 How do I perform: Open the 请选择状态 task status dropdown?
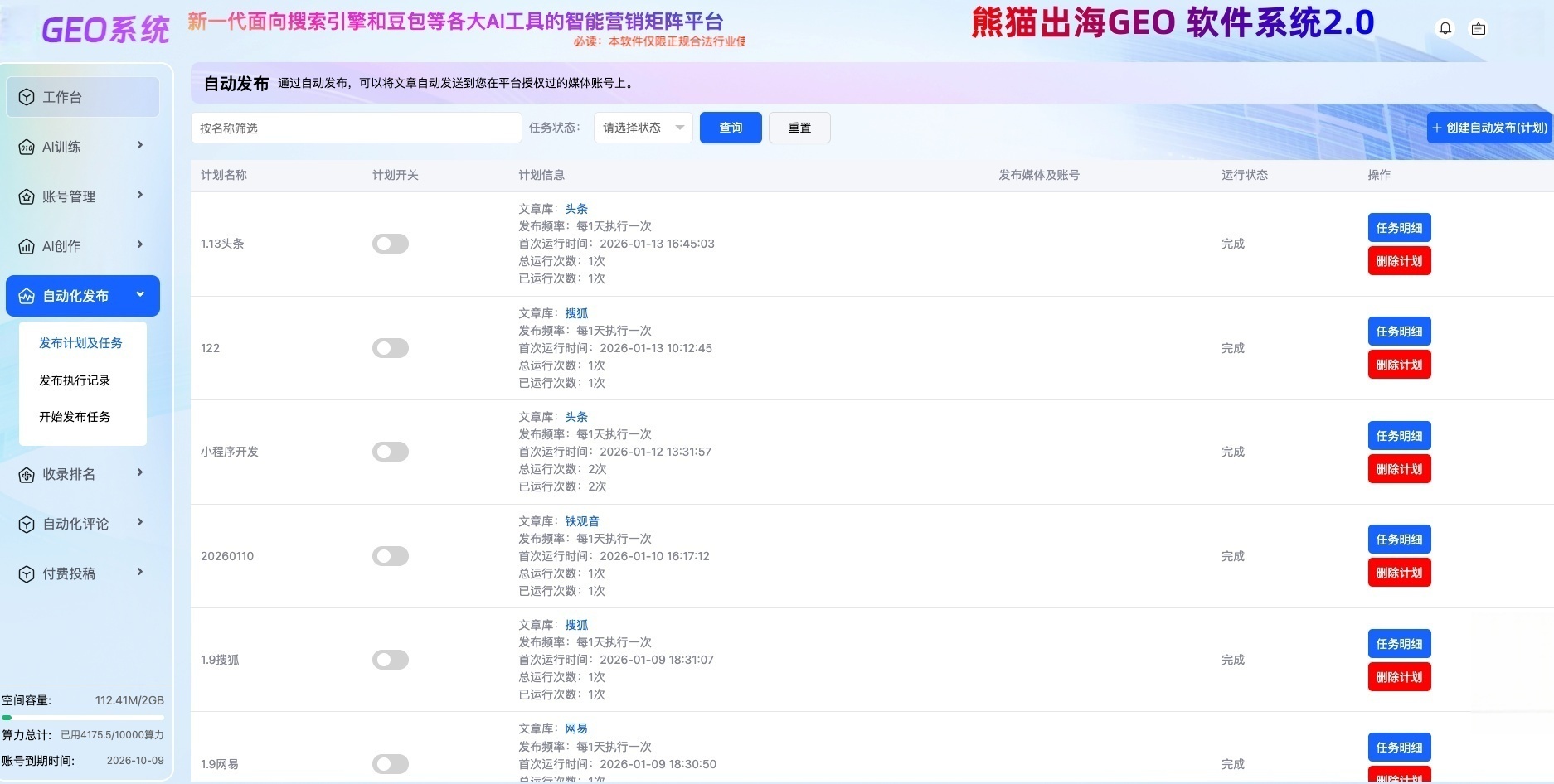643,128
